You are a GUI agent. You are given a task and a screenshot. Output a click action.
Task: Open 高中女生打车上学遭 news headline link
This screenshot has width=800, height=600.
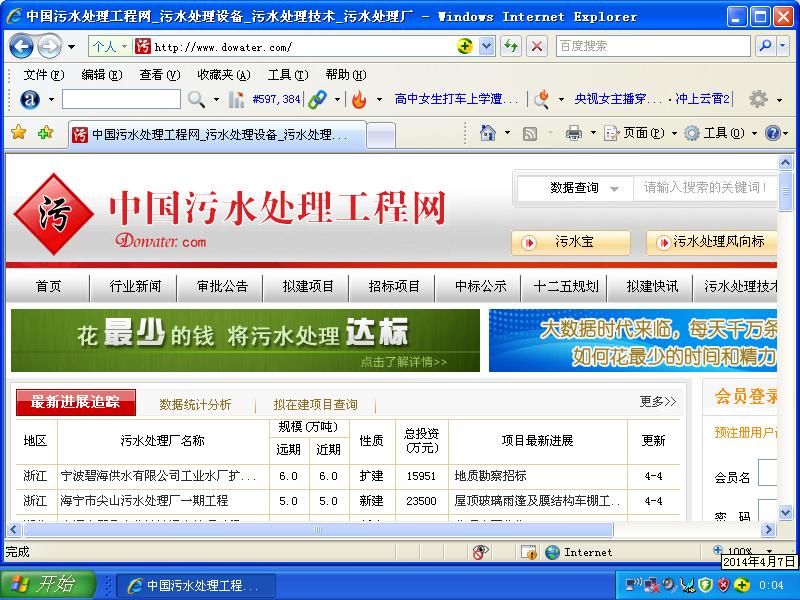[x=457, y=99]
